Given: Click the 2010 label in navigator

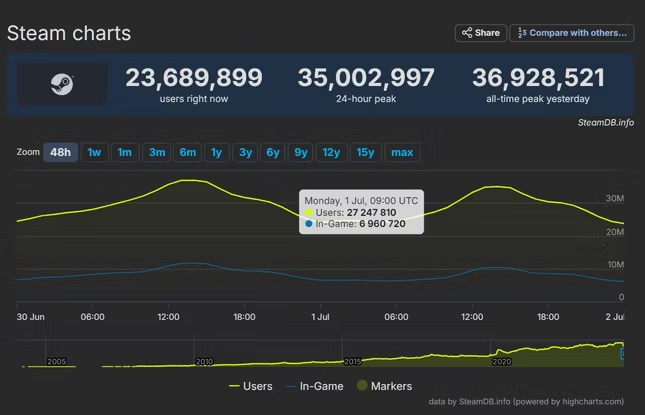Looking at the screenshot, I should (204, 362).
